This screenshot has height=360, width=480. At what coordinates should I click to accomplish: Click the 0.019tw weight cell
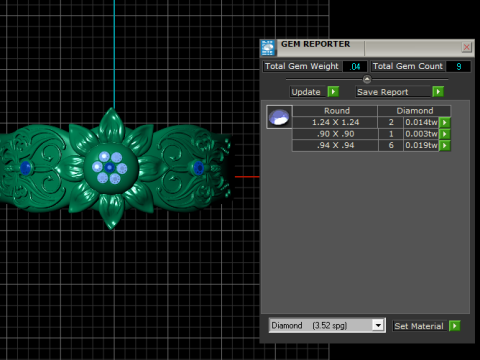(421, 145)
